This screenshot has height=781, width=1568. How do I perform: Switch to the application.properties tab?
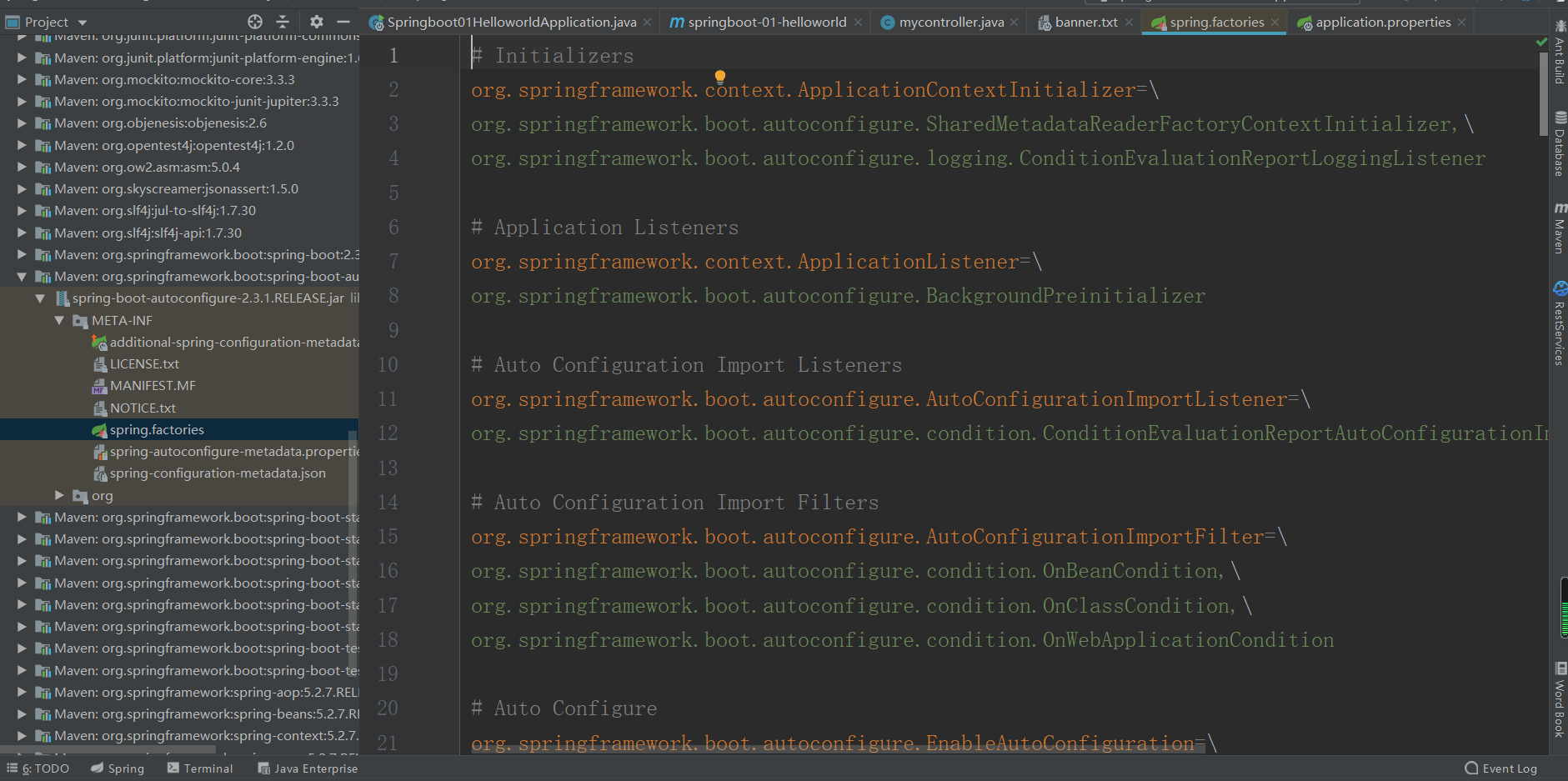coord(1382,23)
